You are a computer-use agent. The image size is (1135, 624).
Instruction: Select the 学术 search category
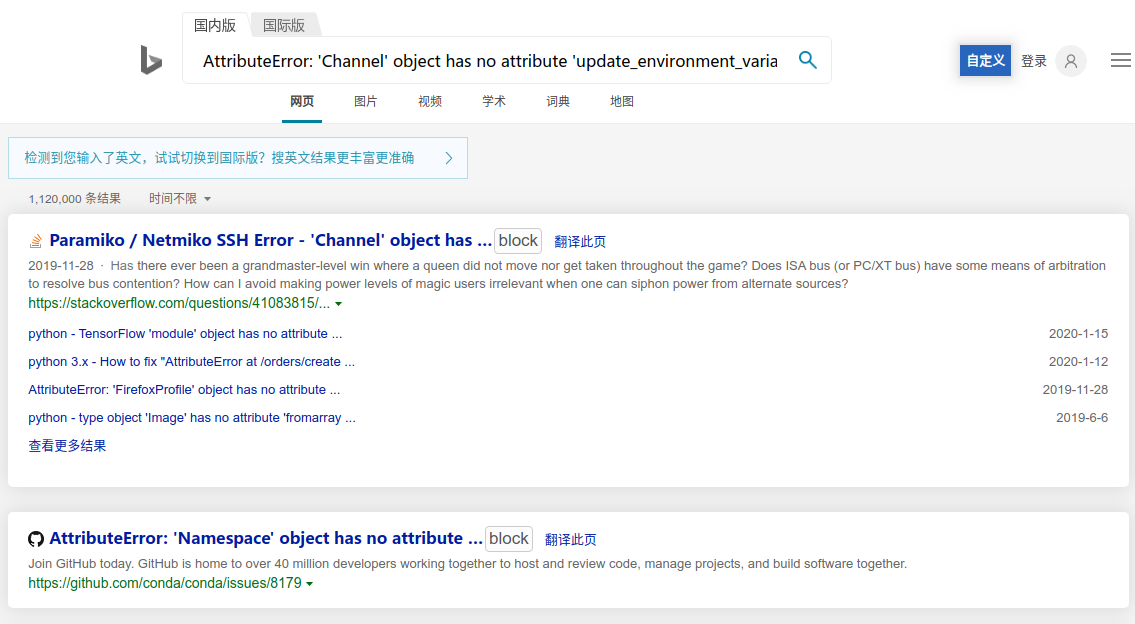click(x=494, y=101)
